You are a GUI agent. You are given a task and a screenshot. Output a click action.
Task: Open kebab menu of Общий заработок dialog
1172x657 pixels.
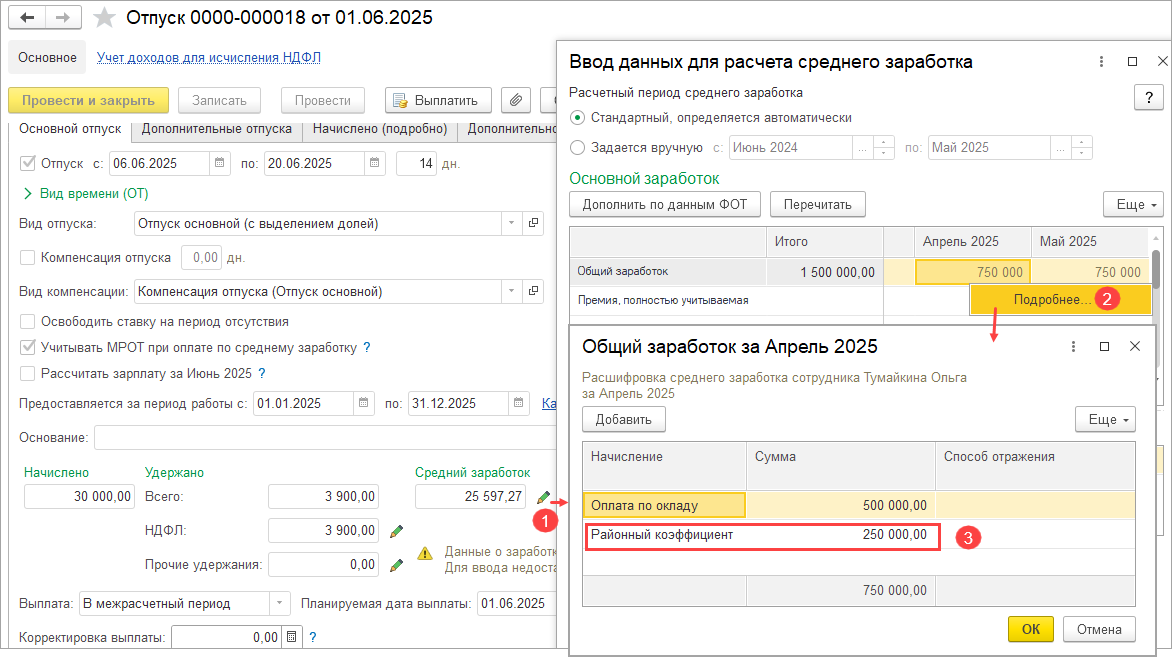coord(1073,347)
